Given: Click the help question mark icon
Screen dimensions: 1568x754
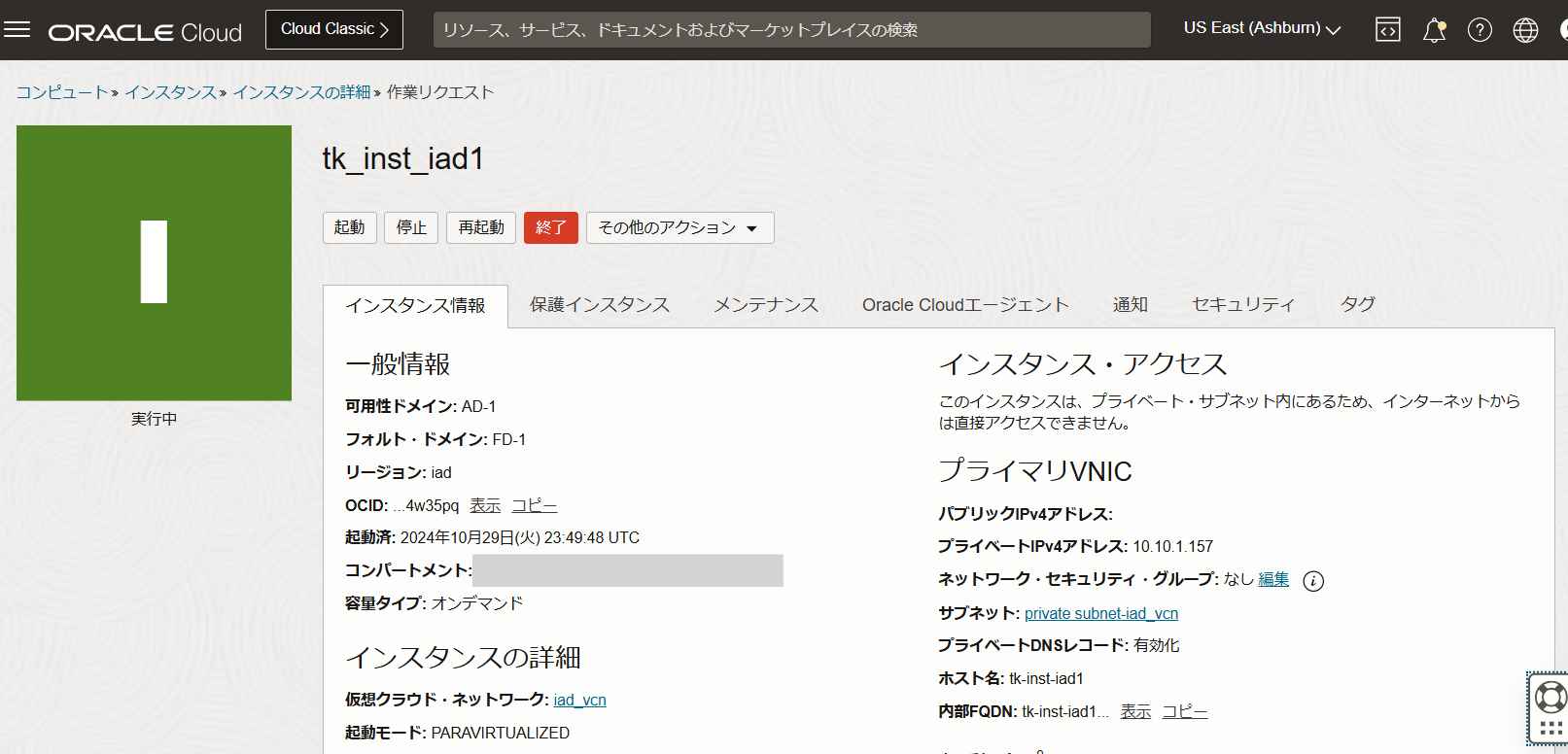Looking at the screenshot, I should click(x=1480, y=30).
